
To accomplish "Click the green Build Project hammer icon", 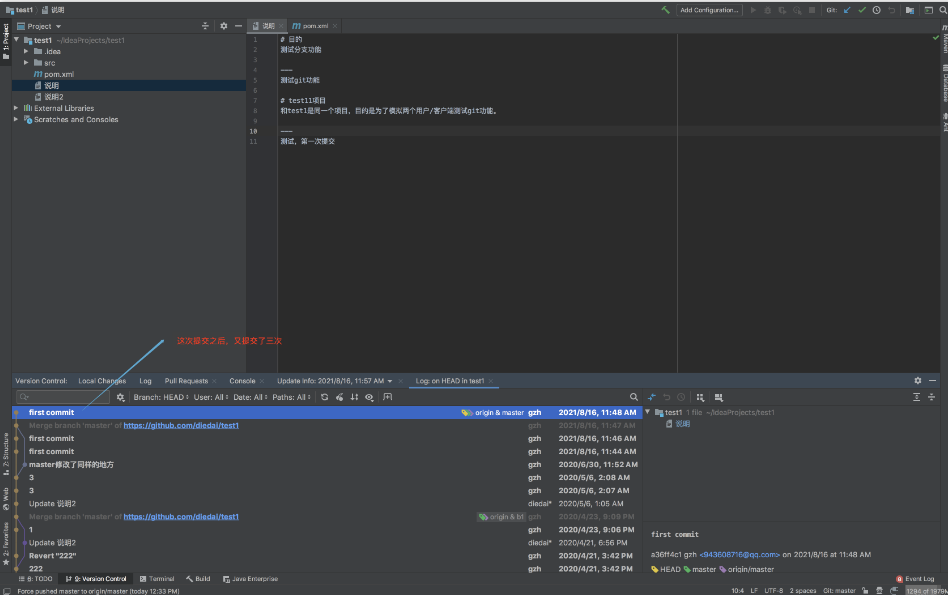I will pyautogui.click(x=665, y=10).
